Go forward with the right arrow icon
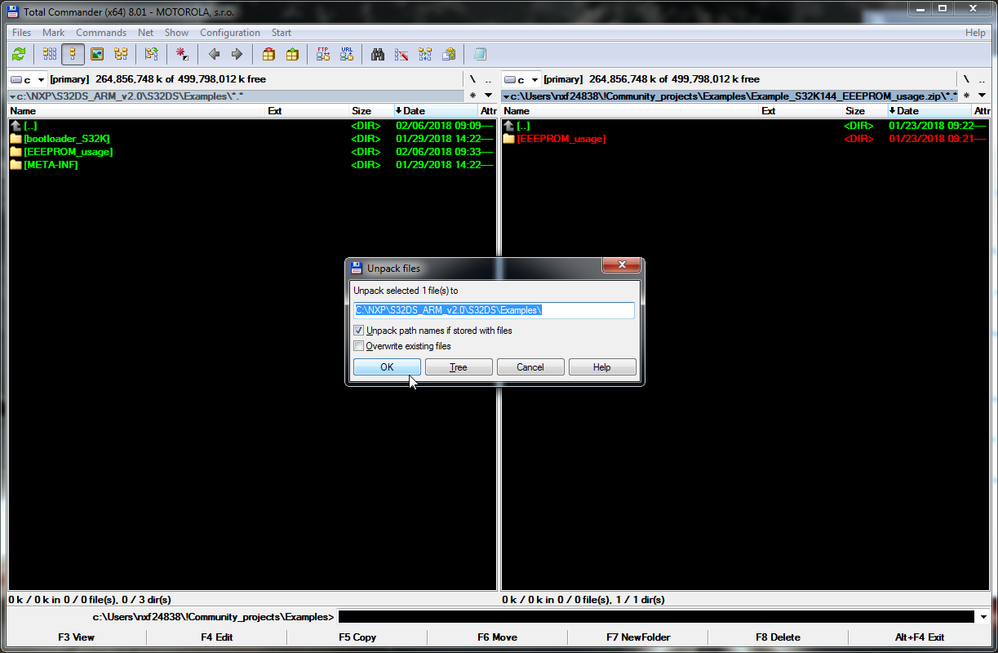Viewport: 998px width, 653px height. click(237, 54)
